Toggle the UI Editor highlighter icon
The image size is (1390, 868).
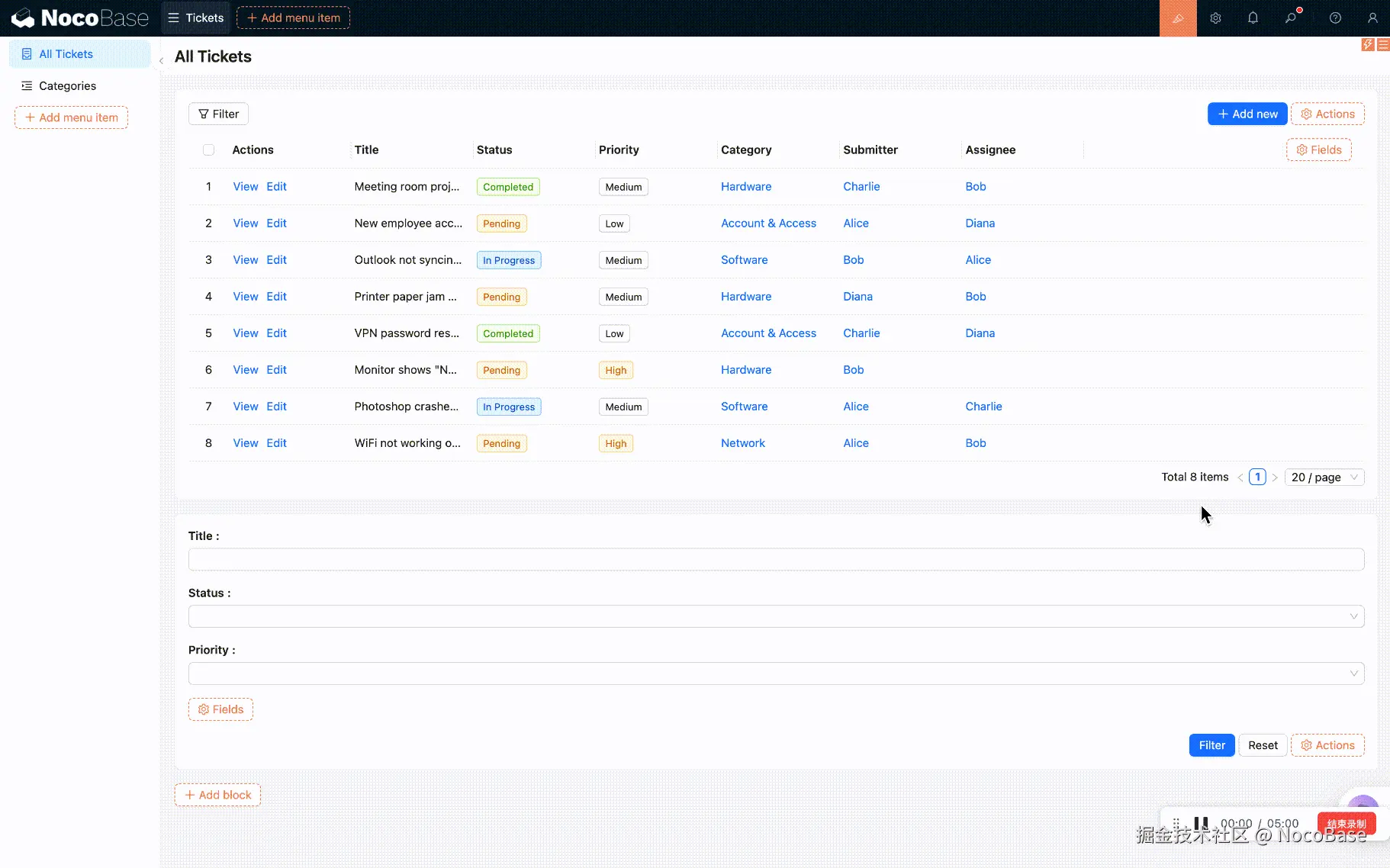pyautogui.click(x=1178, y=18)
